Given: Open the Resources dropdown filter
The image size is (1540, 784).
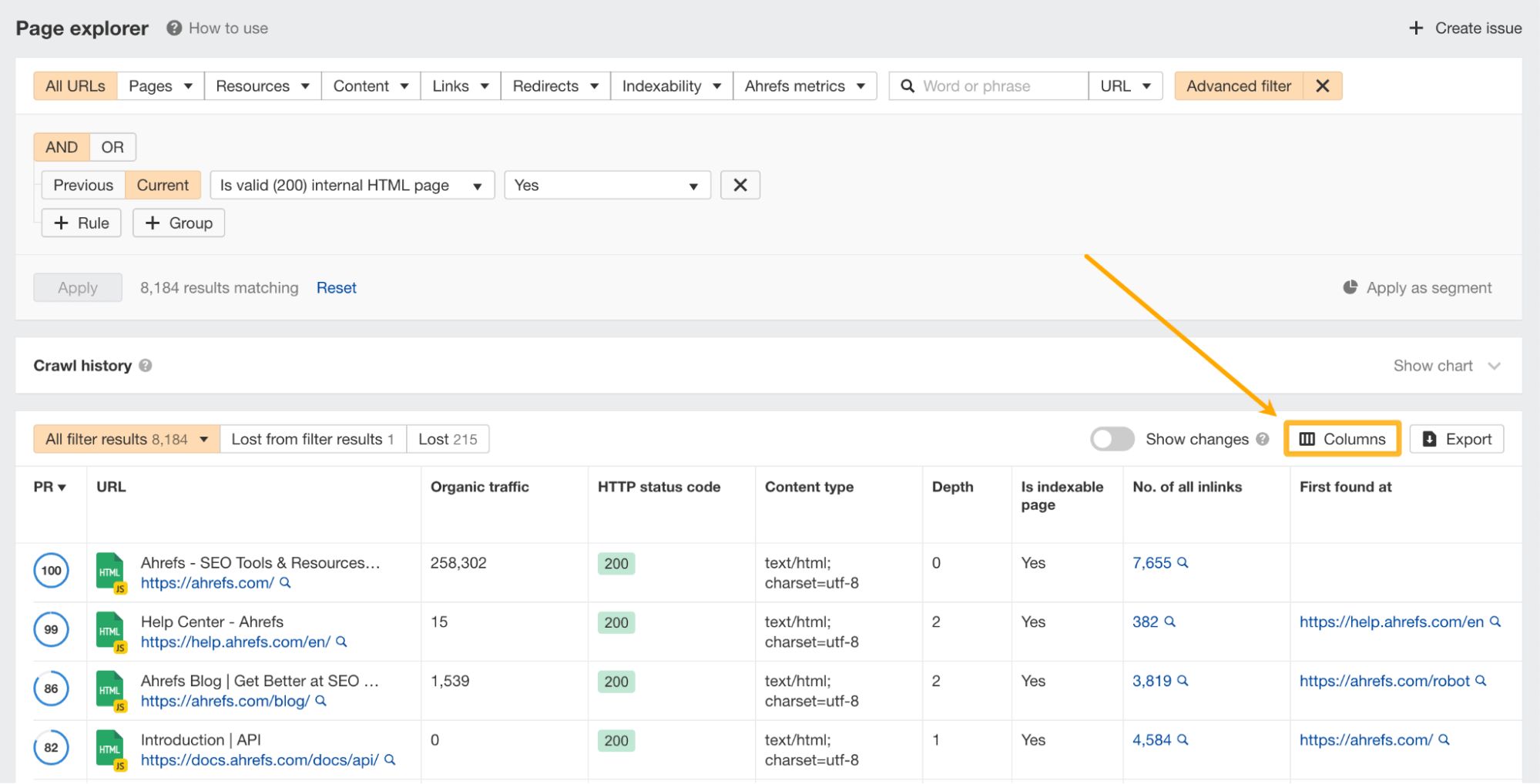Looking at the screenshot, I should 263,86.
